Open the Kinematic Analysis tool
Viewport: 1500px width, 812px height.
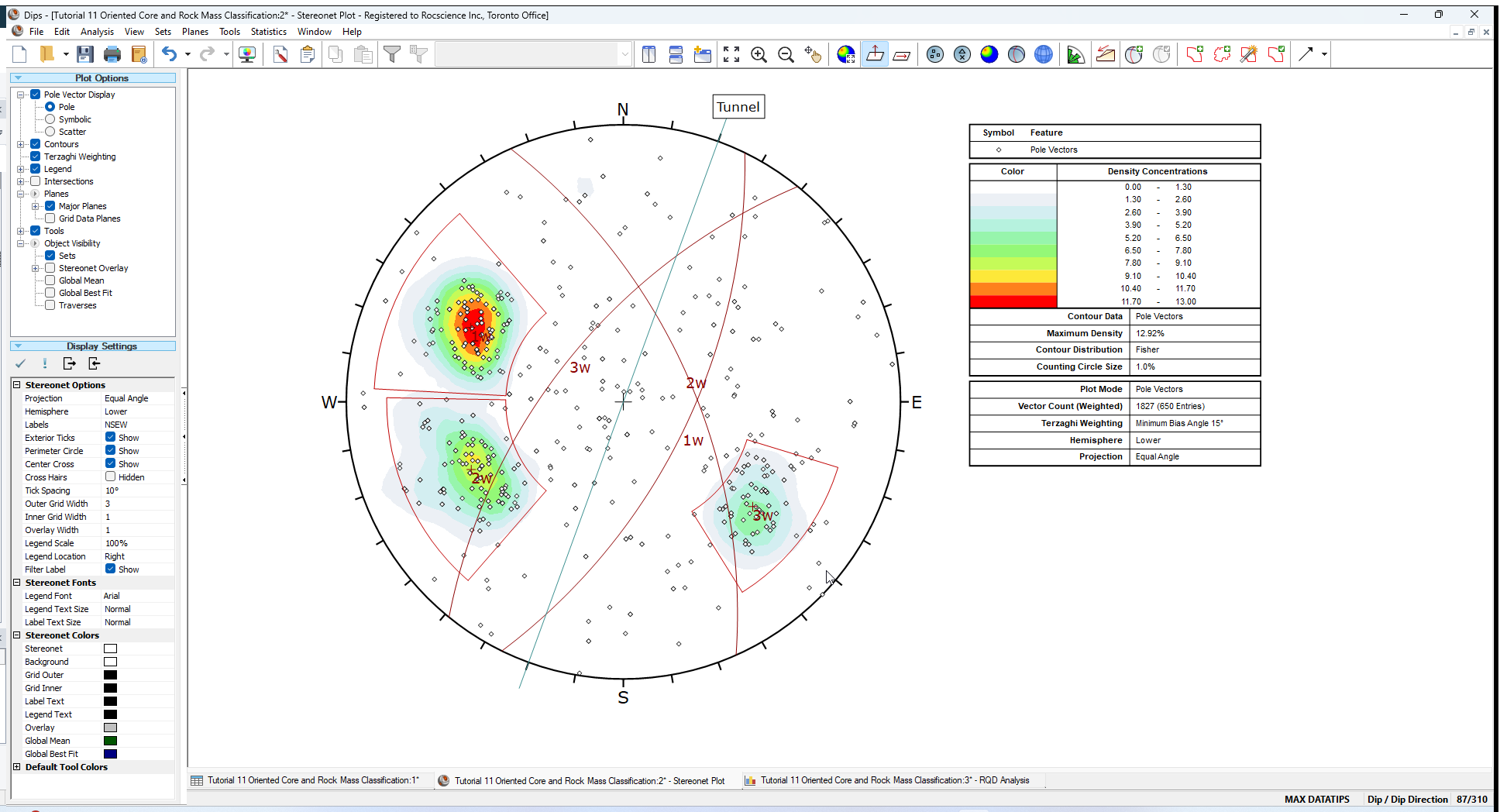[1106, 54]
